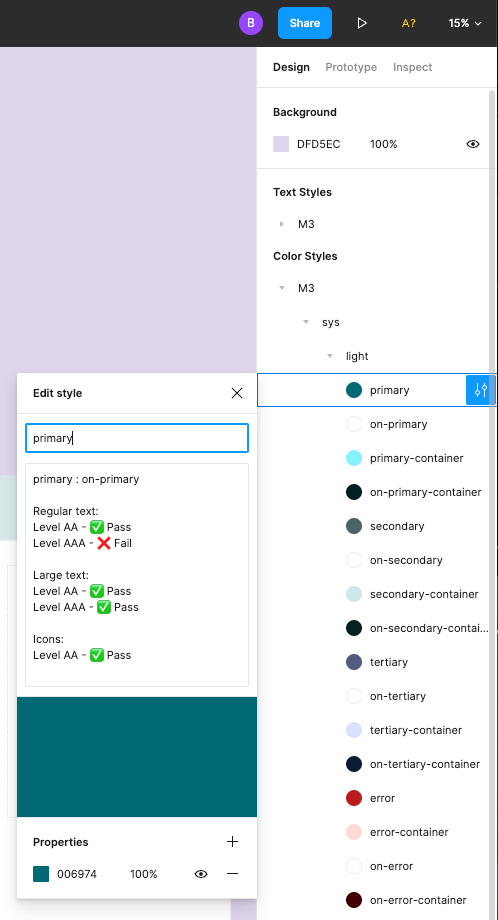Collapse the sys color styles folder

(x=306, y=322)
